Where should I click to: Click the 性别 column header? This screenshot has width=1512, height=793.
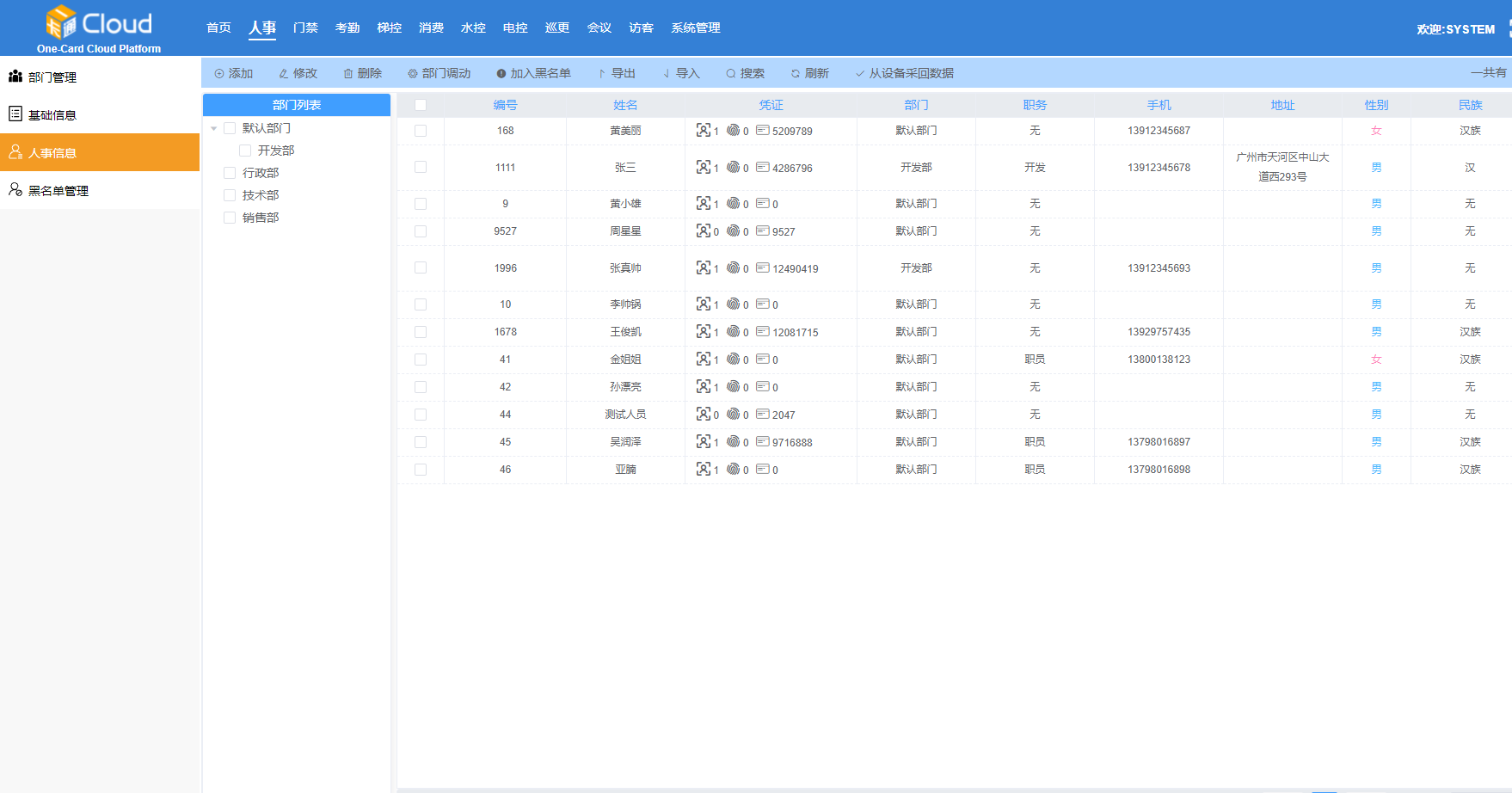[x=1376, y=105]
